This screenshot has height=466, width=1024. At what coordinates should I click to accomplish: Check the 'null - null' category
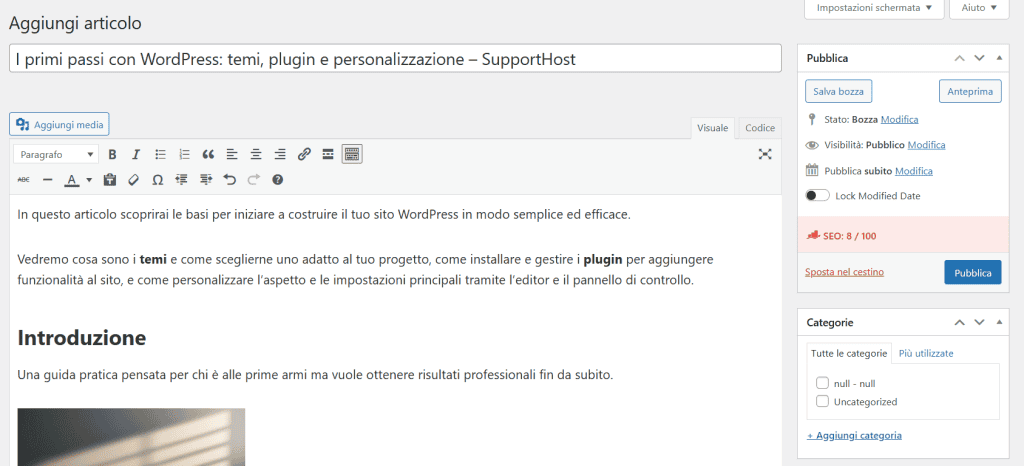(823, 383)
